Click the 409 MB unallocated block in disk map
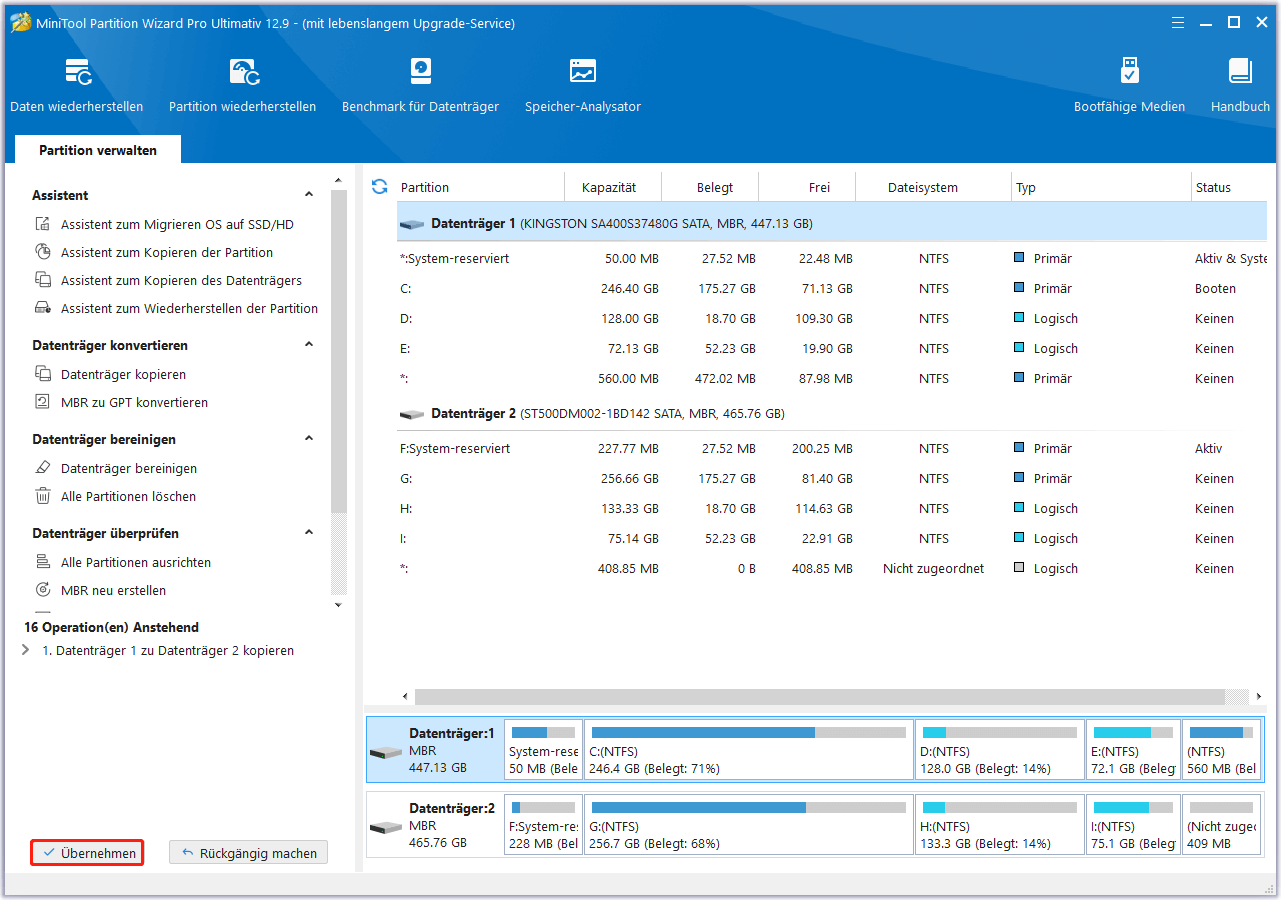The height and width of the screenshot is (900, 1281). pos(1221,825)
